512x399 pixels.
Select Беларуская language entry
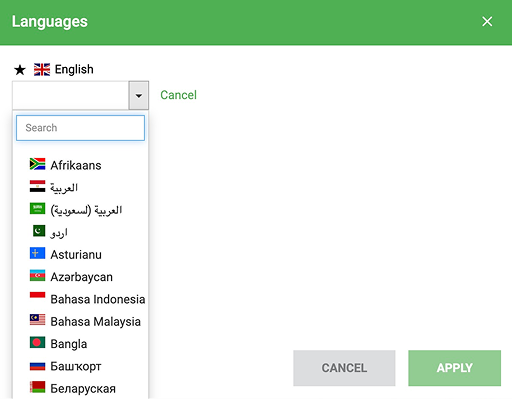click(83, 388)
